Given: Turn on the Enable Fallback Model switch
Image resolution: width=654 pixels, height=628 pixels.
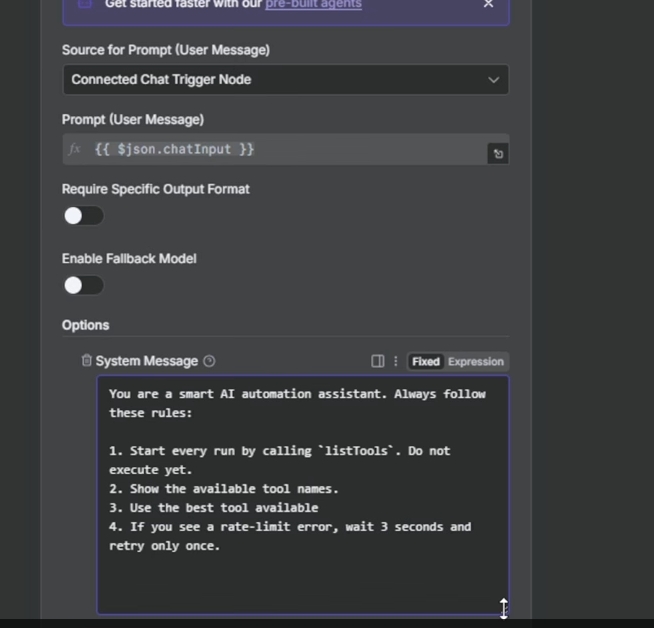Looking at the screenshot, I should click(84, 286).
